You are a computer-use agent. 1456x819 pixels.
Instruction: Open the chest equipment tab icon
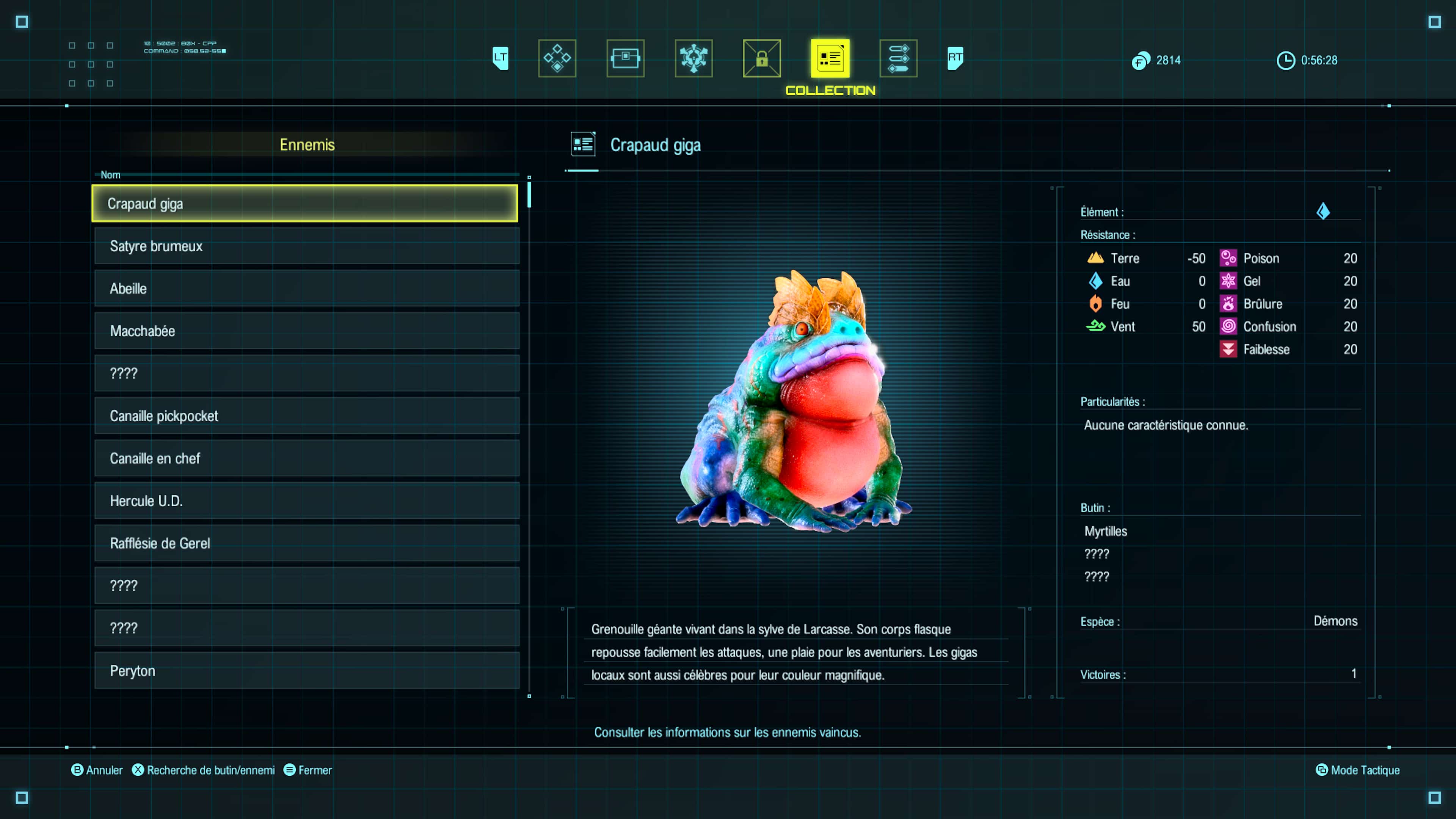(x=625, y=58)
